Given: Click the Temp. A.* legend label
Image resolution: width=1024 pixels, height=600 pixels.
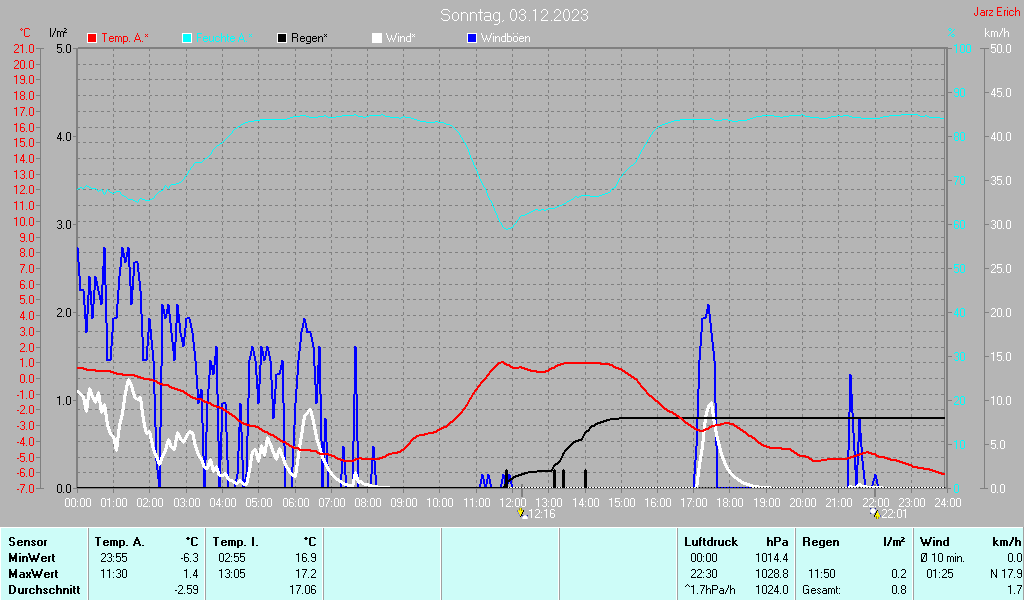Looking at the screenshot, I should tap(125, 38).
